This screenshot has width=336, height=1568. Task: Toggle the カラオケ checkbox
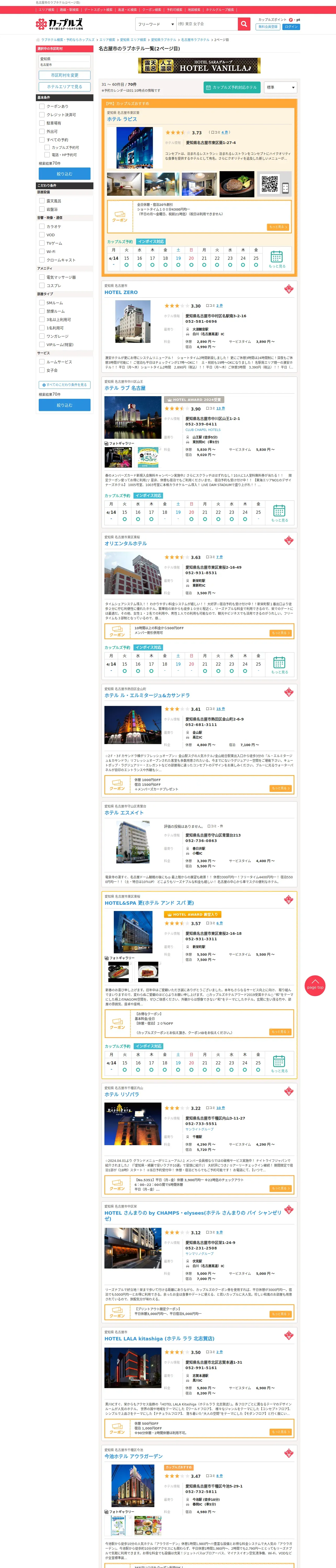(x=42, y=226)
